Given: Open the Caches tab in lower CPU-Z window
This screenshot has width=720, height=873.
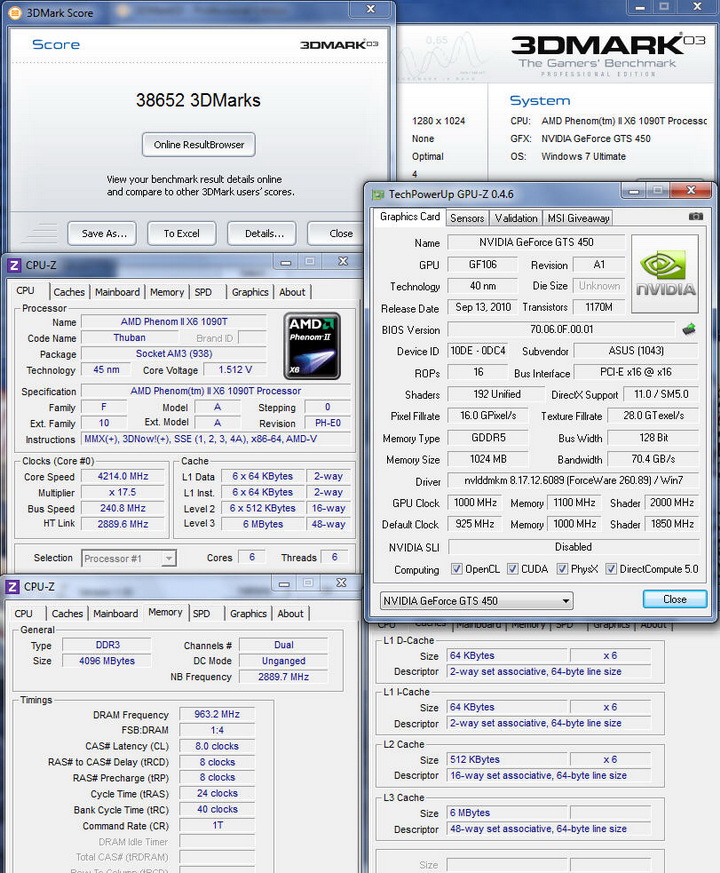Looking at the screenshot, I should coord(67,614).
